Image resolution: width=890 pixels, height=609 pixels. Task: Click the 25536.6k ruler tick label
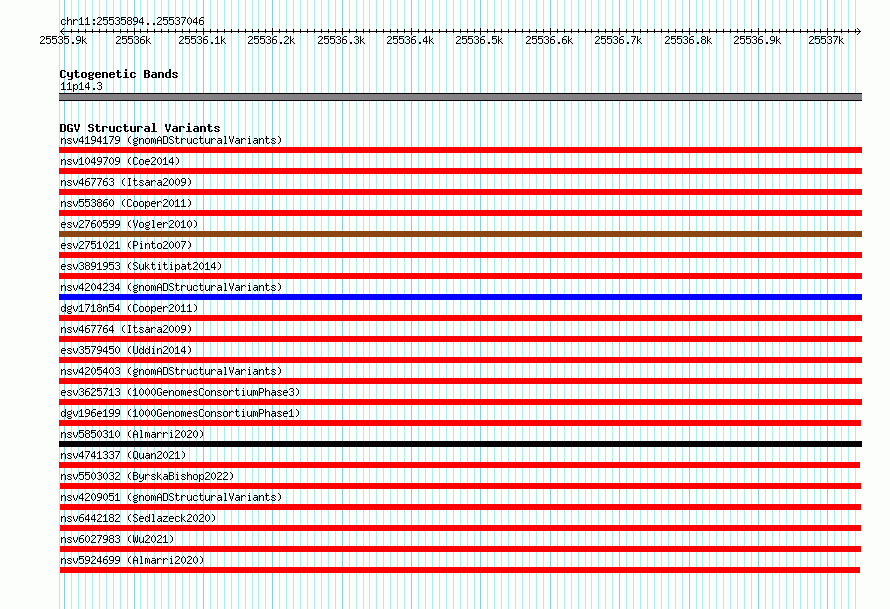coord(549,40)
